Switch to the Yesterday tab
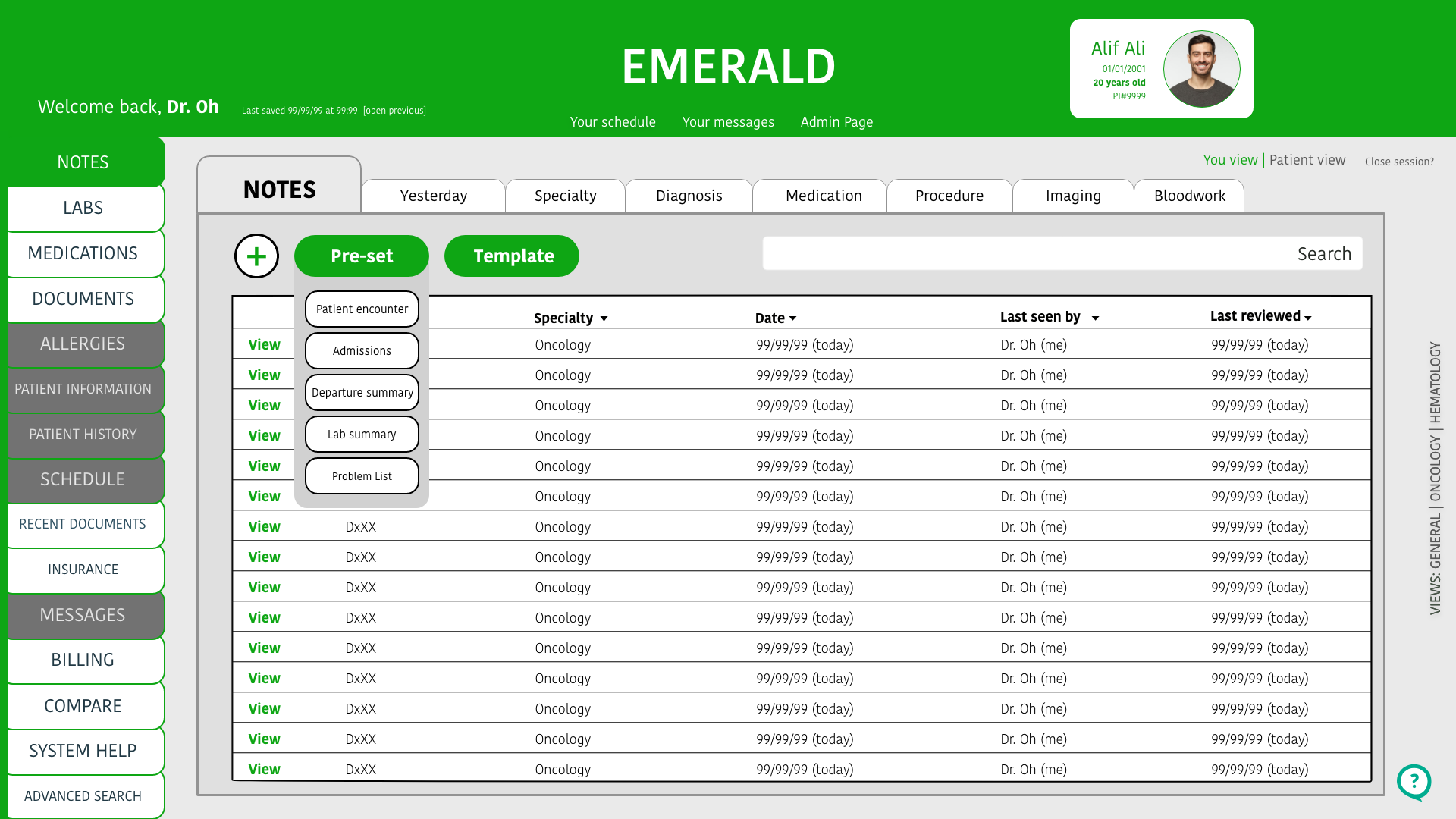 point(433,196)
